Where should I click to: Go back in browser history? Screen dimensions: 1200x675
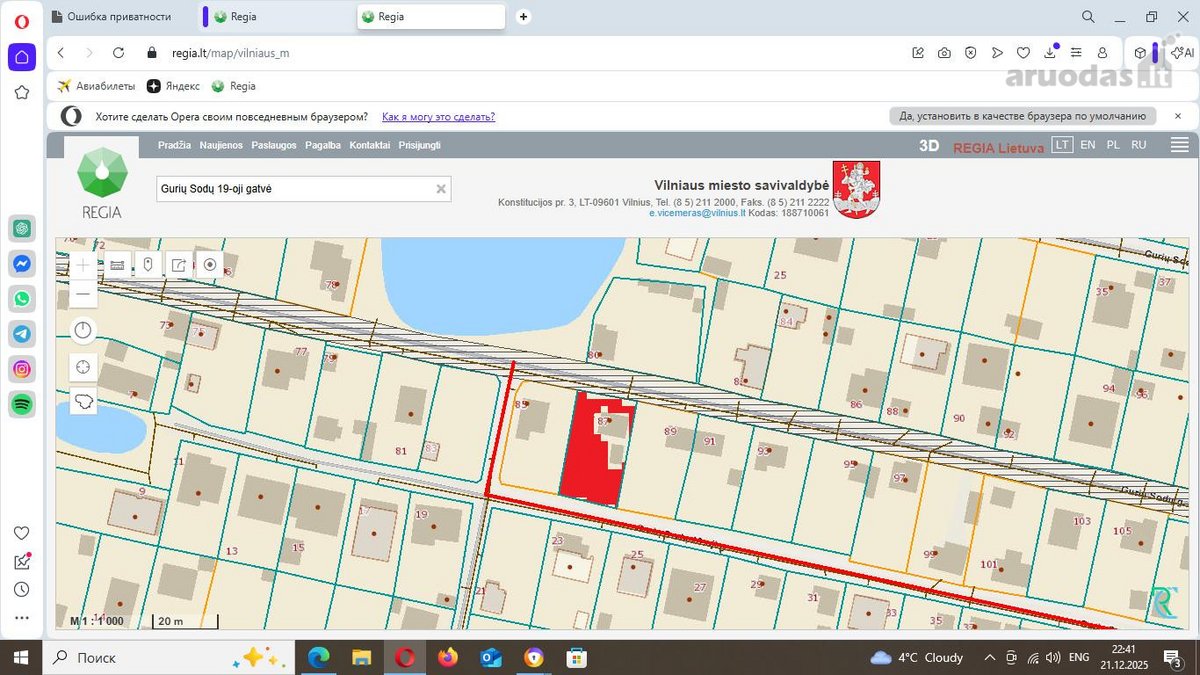point(61,53)
